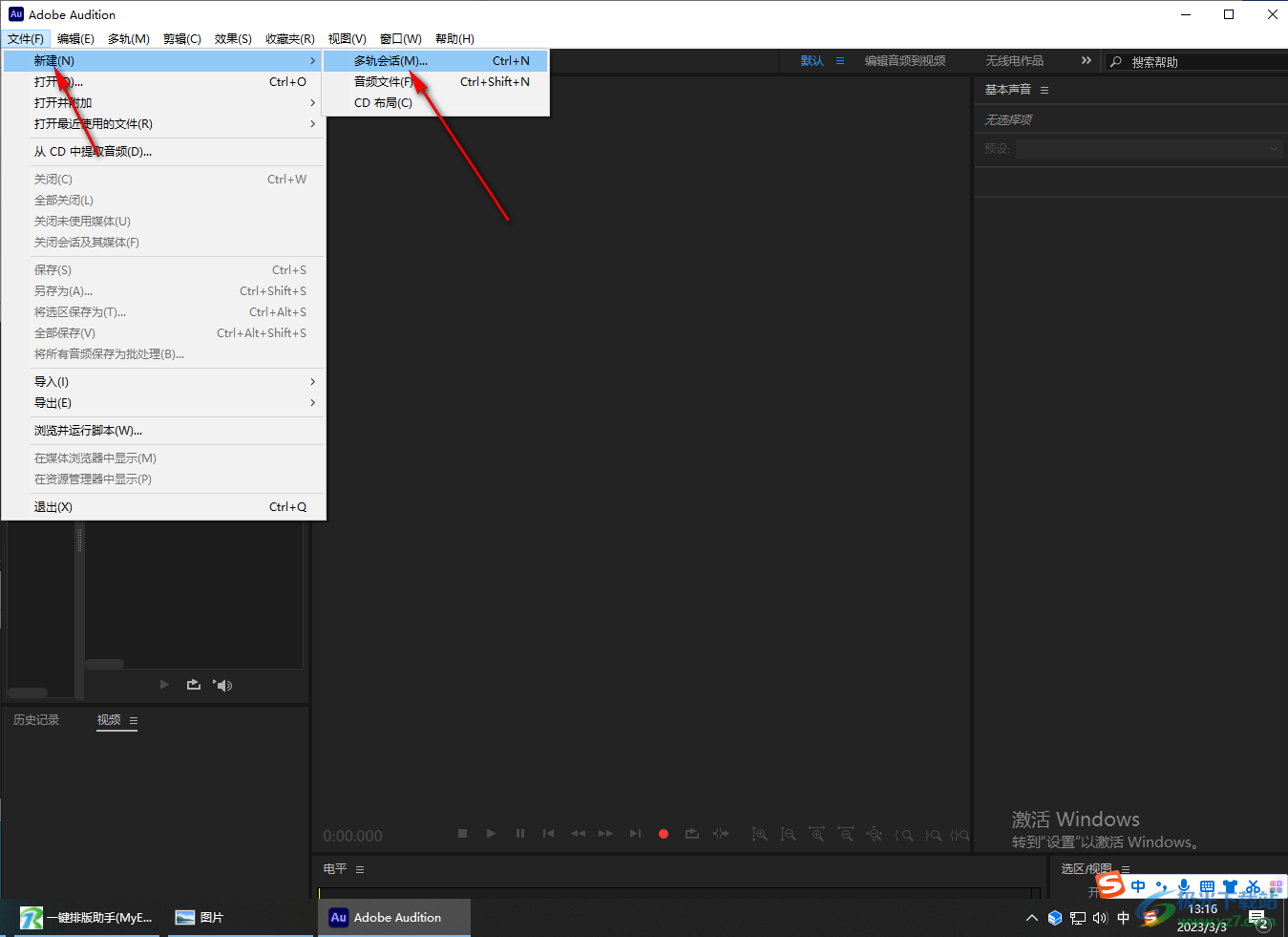
Task: Click the fast forward transport icon
Action: (605, 834)
